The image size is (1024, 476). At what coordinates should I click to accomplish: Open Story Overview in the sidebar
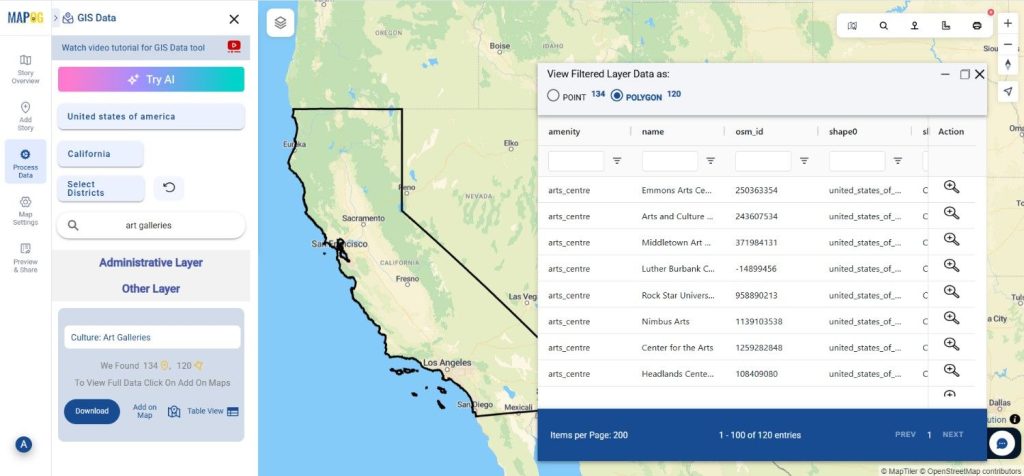25,69
